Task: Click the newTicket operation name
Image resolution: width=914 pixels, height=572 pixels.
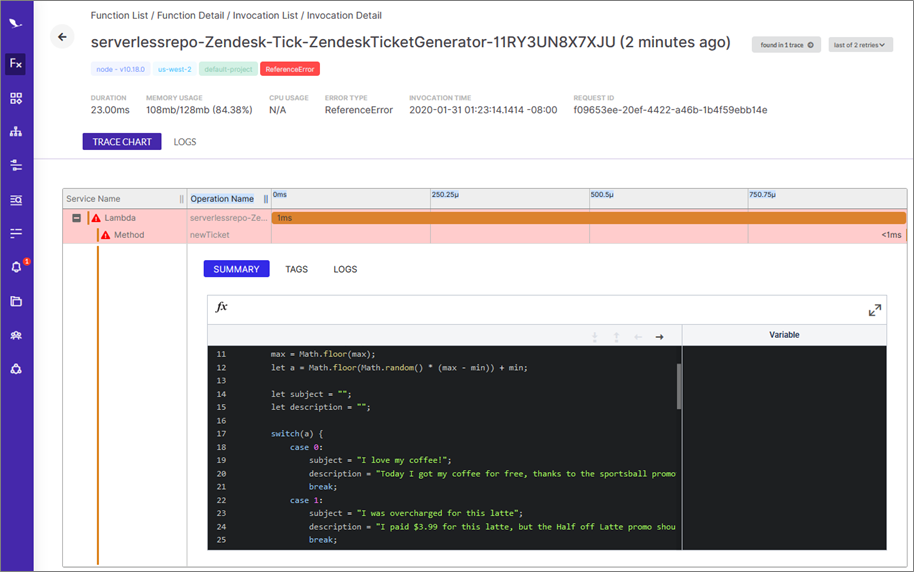Action: point(210,235)
